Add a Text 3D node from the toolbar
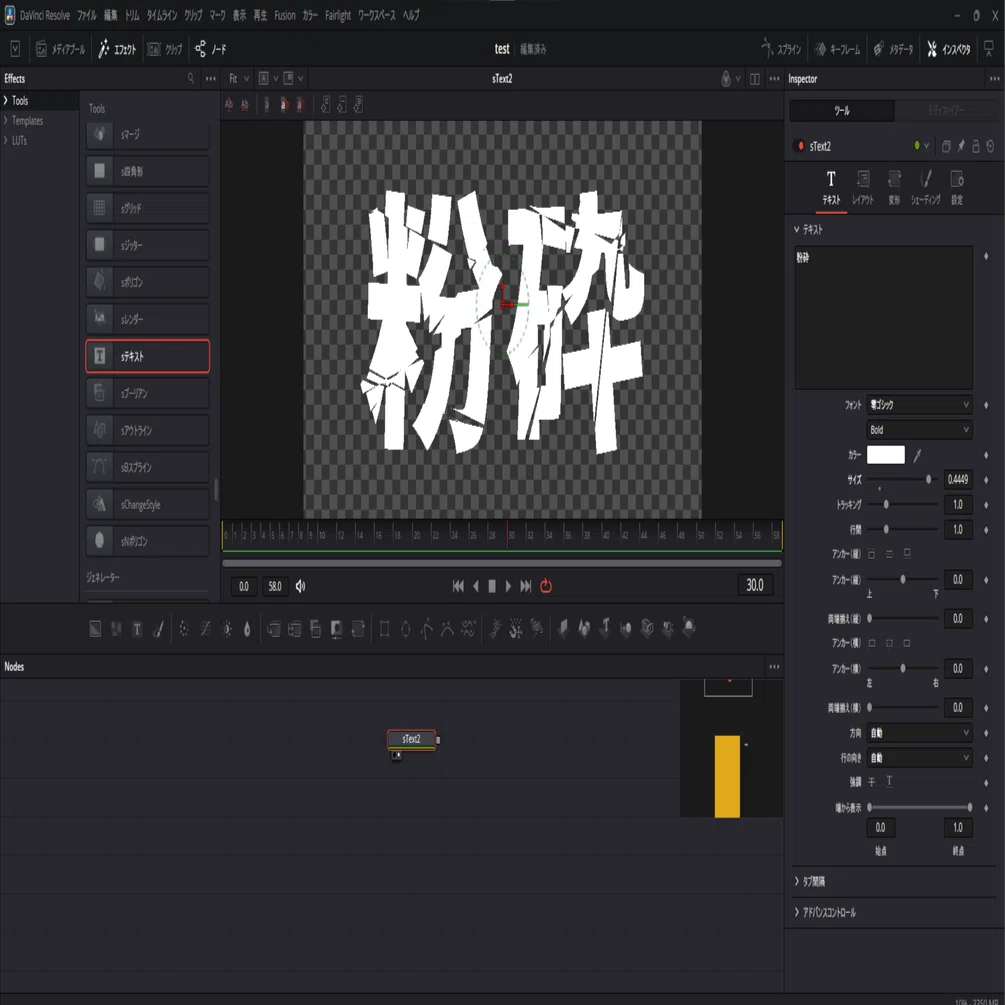The image size is (1005, 1005). coord(605,628)
